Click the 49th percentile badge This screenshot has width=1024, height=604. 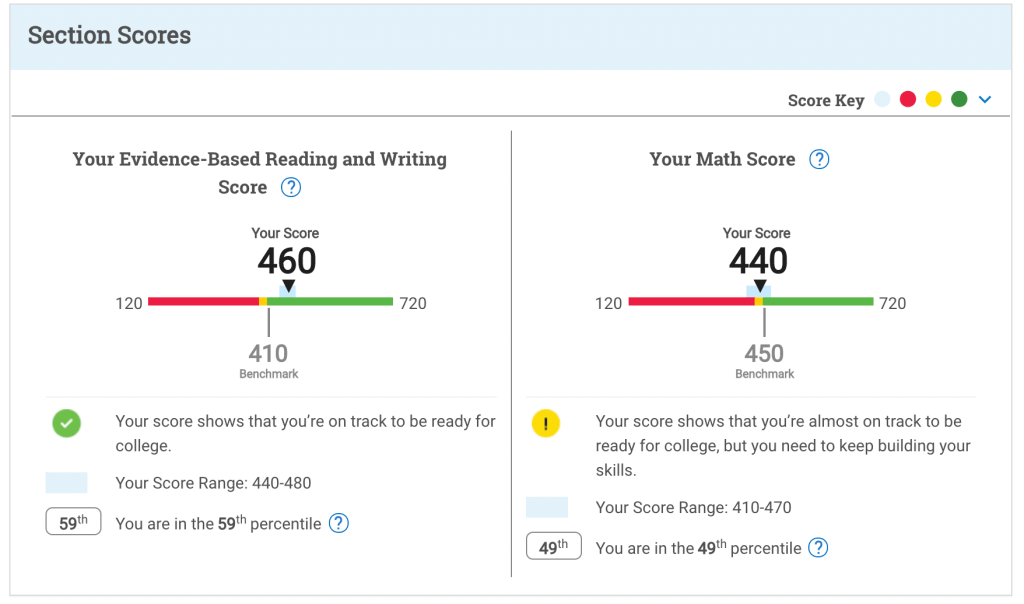(x=554, y=546)
